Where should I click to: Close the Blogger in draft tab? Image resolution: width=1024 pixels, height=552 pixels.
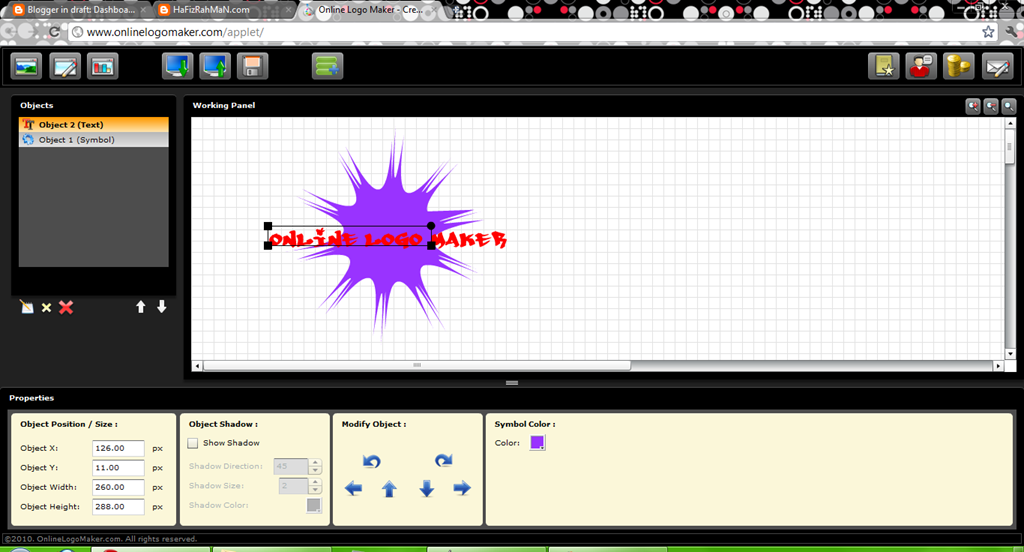pyautogui.click(x=143, y=10)
